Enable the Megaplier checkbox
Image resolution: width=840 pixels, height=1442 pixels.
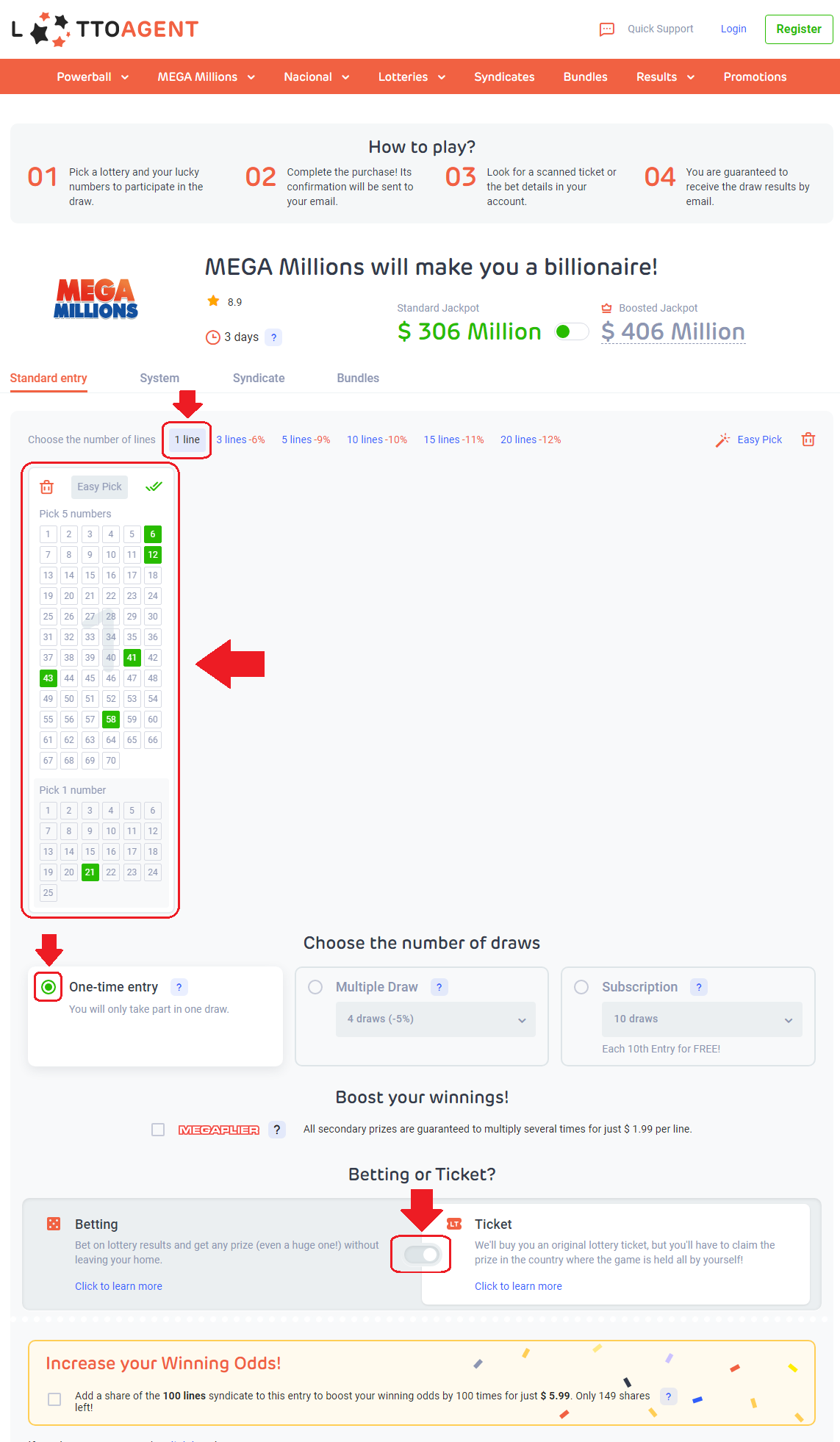[x=158, y=1130]
